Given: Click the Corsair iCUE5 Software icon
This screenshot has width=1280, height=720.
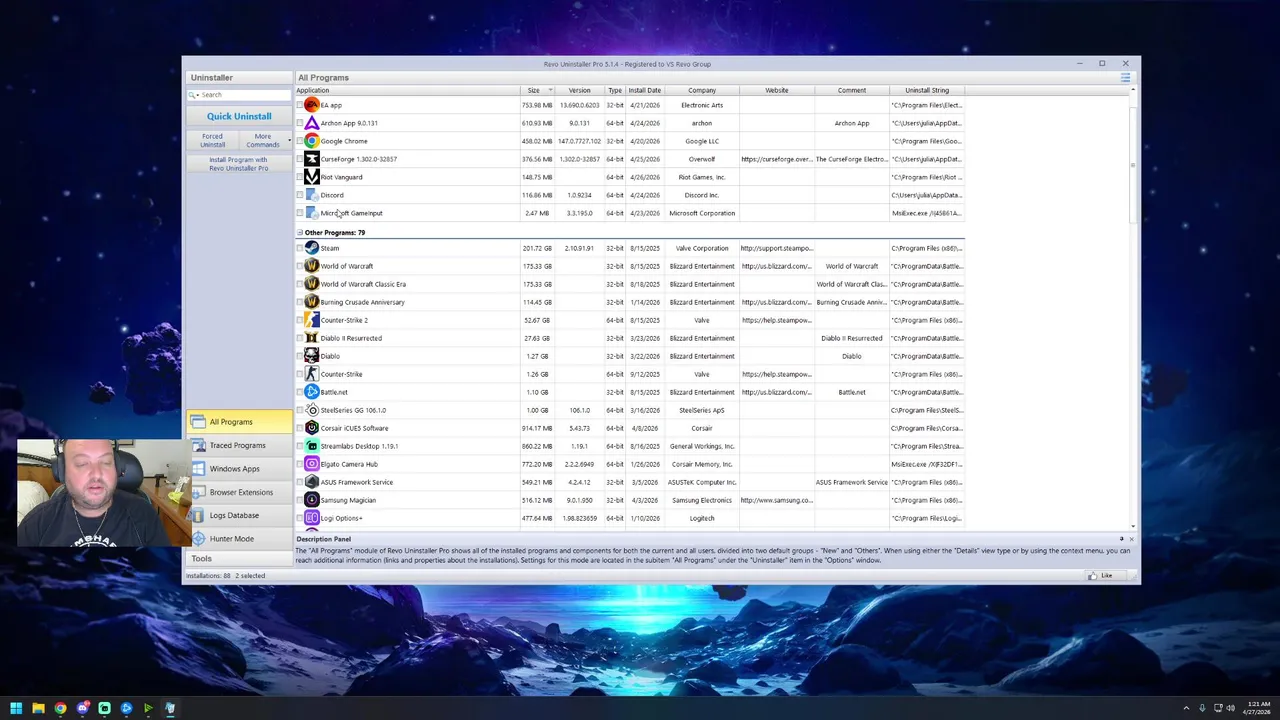Looking at the screenshot, I should (x=312, y=428).
